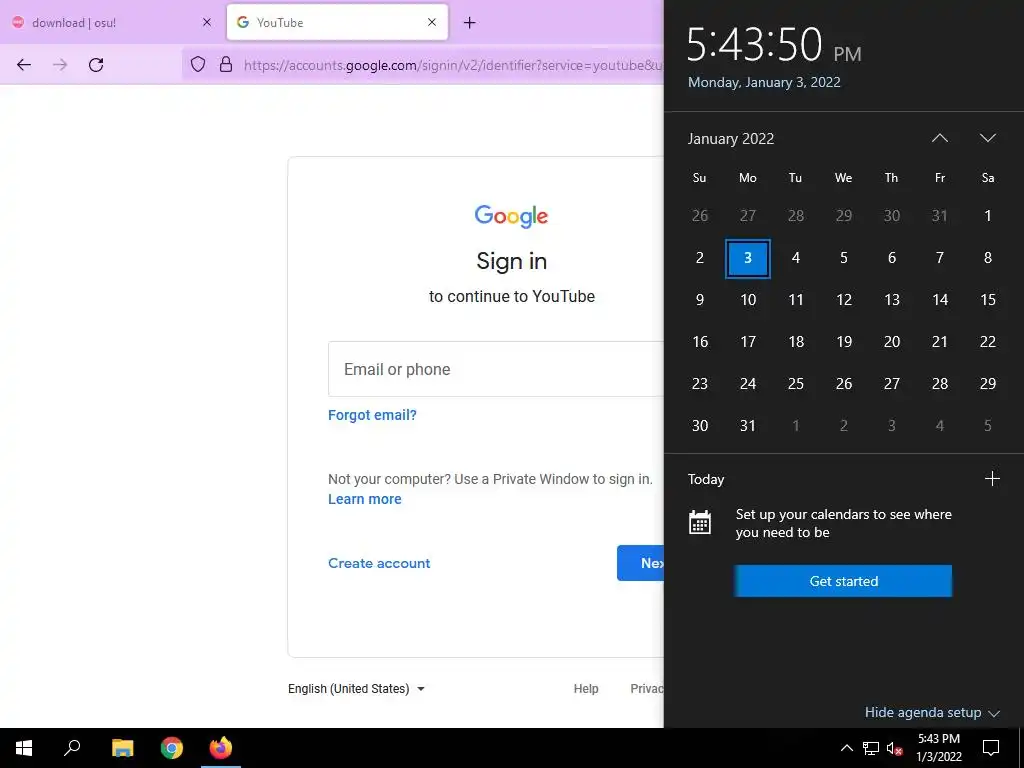
Task: Select January 19 in the calendar
Action: (x=844, y=342)
